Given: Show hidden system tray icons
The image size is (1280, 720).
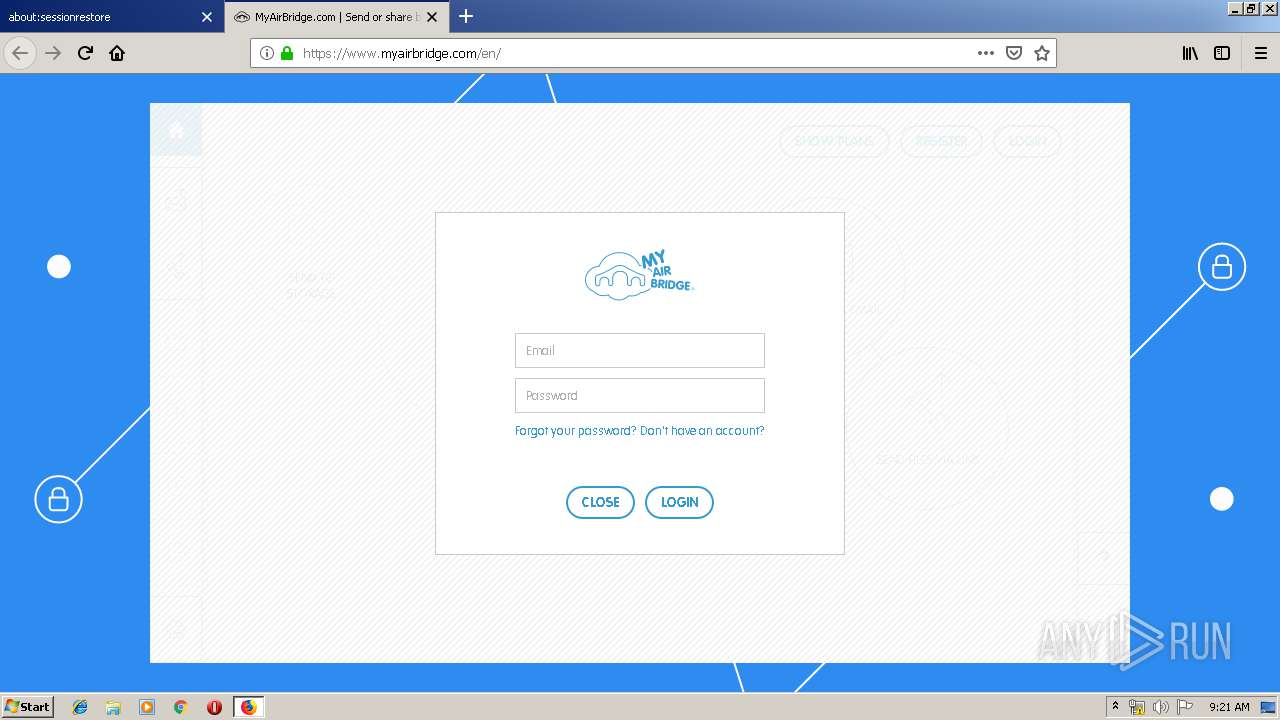Looking at the screenshot, I should (1116, 707).
